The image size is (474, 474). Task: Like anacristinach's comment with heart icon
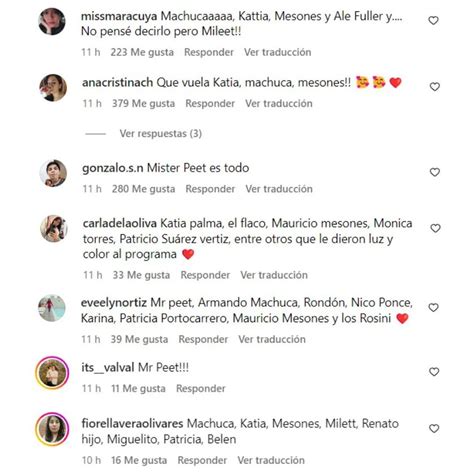pyautogui.click(x=434, y=87)
